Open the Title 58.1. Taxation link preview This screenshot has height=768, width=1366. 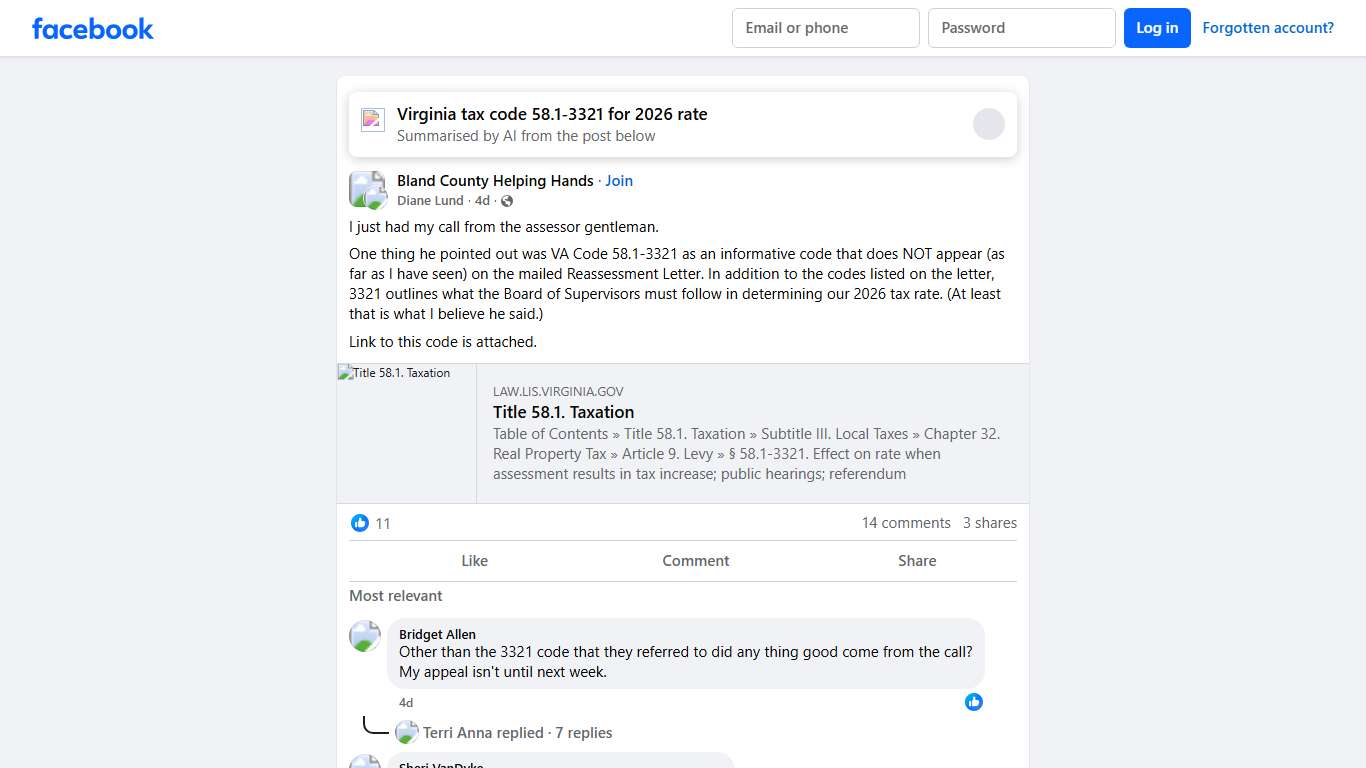[563, 412]
